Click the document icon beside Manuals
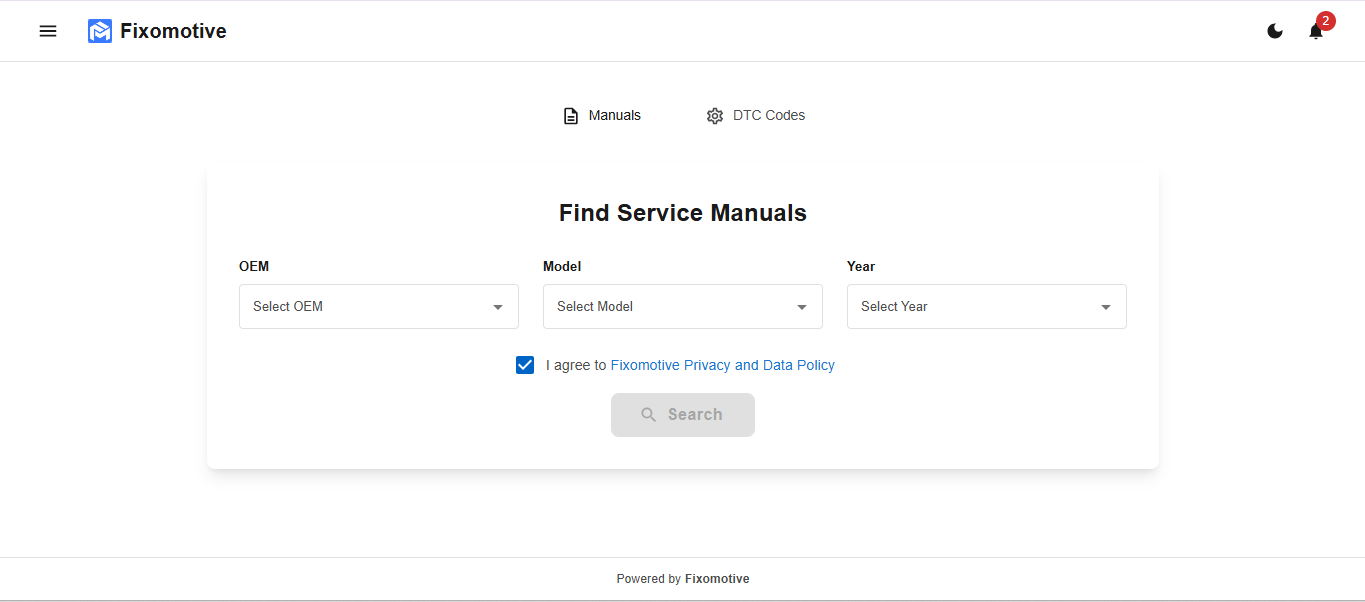Screen dimensions: 1365x602 pos(570,115)
